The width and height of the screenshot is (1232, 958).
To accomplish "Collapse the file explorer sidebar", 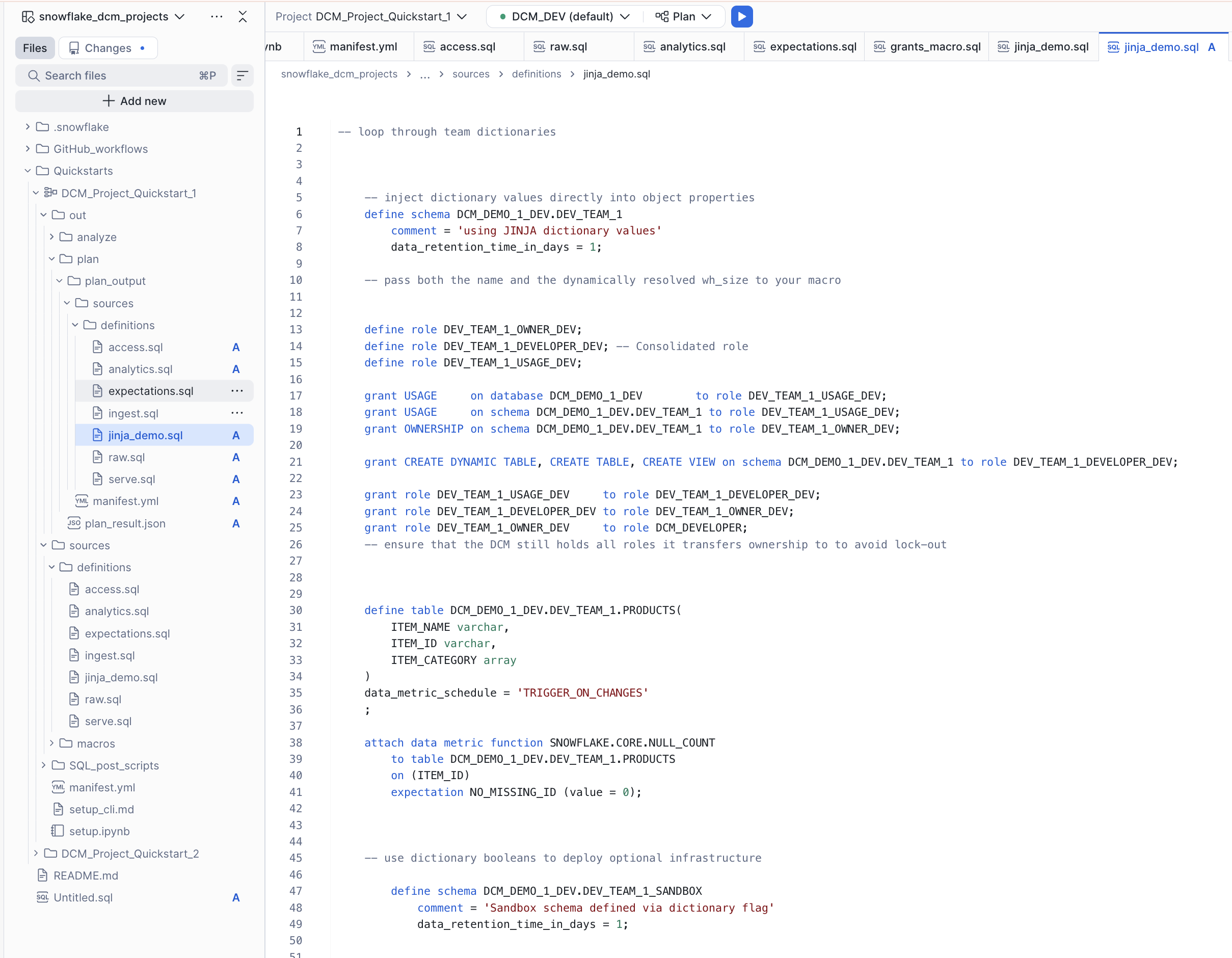I will coord(243,16).
